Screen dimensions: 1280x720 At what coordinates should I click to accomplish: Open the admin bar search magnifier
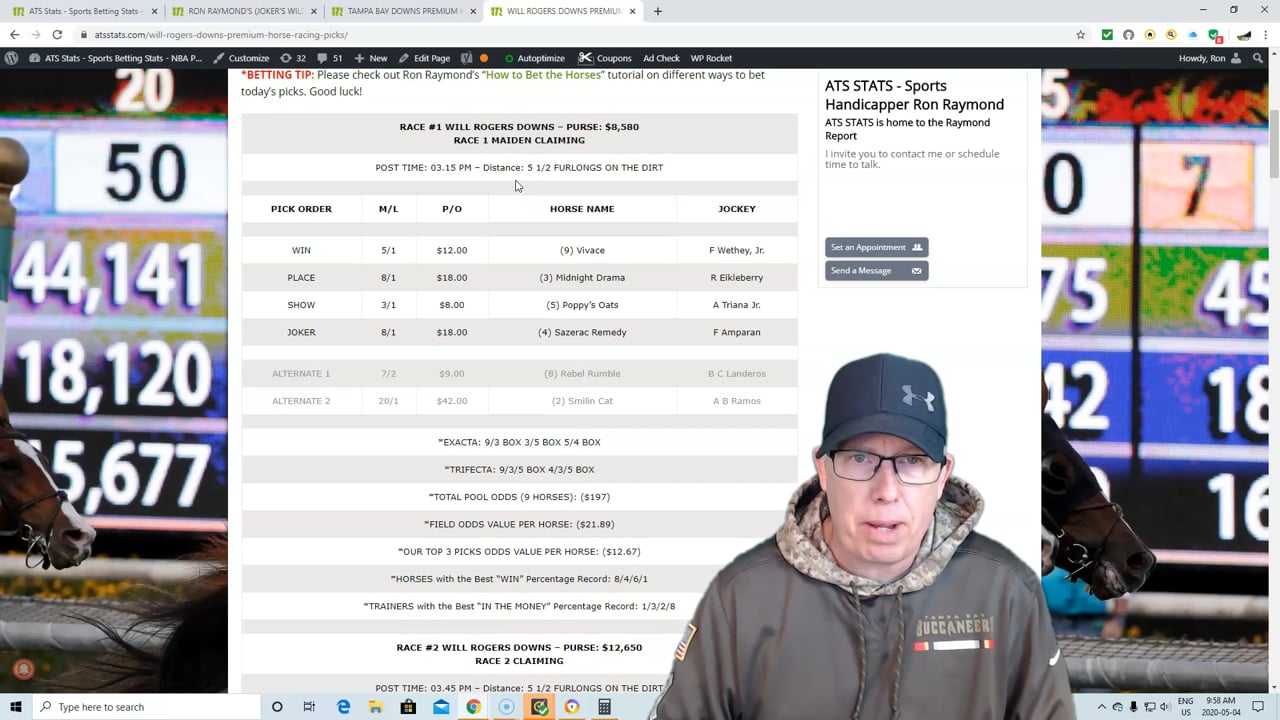1258,58
